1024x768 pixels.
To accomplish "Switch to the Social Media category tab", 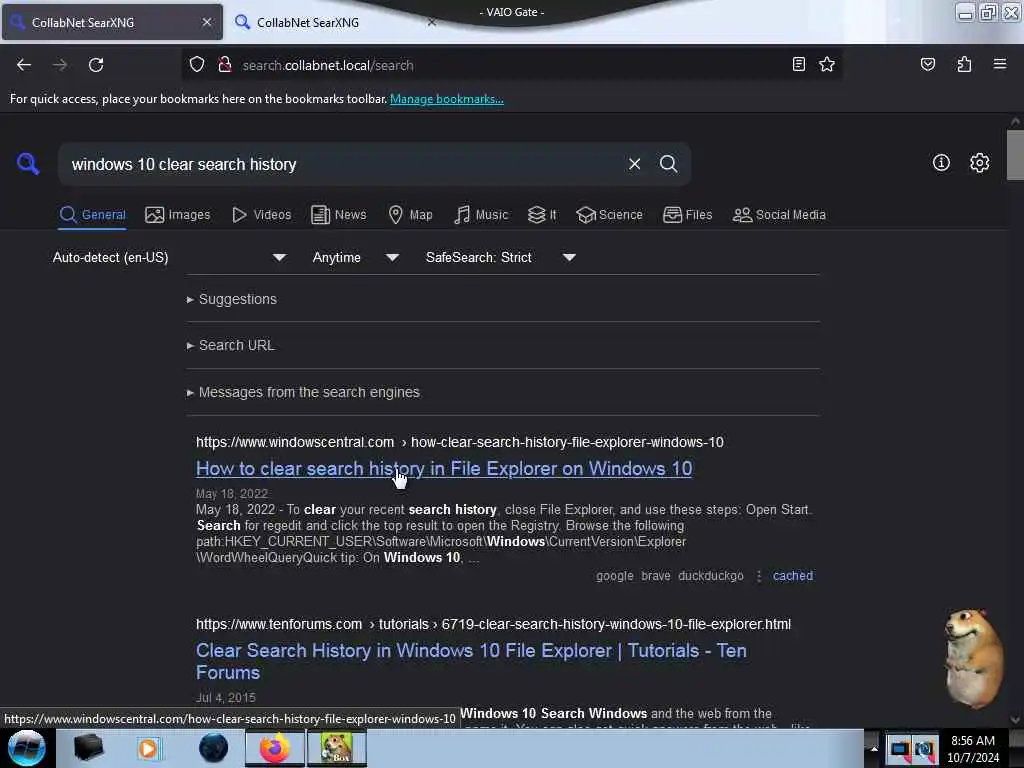I will coord(779,215).
